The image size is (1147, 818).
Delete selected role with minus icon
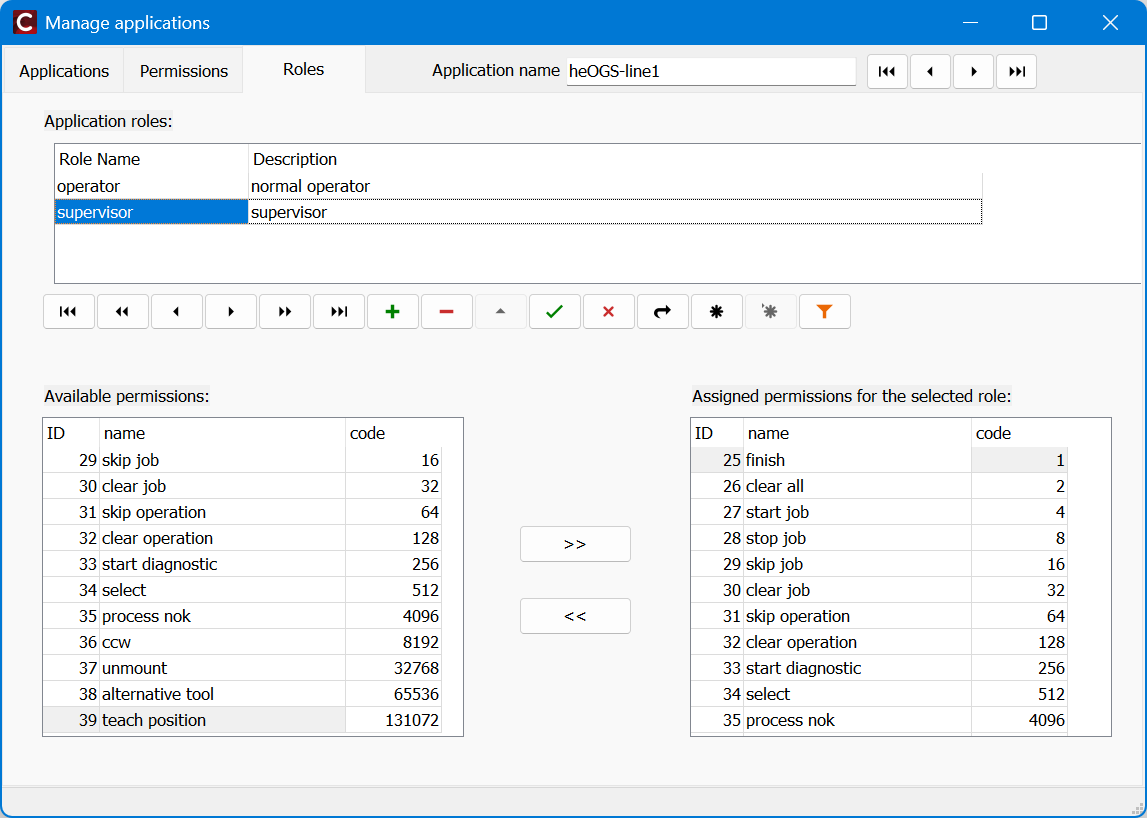(x=447, y=312)
